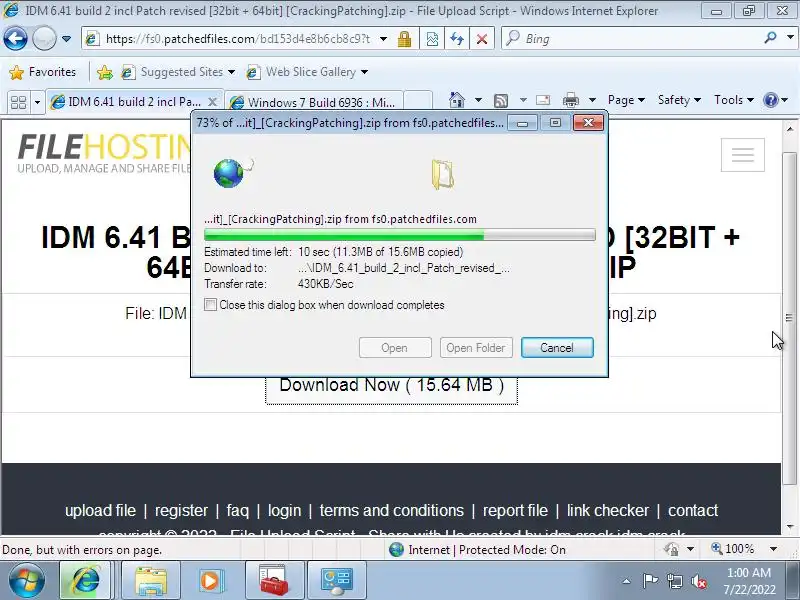Click the search magnifier icon

point(771,38)
